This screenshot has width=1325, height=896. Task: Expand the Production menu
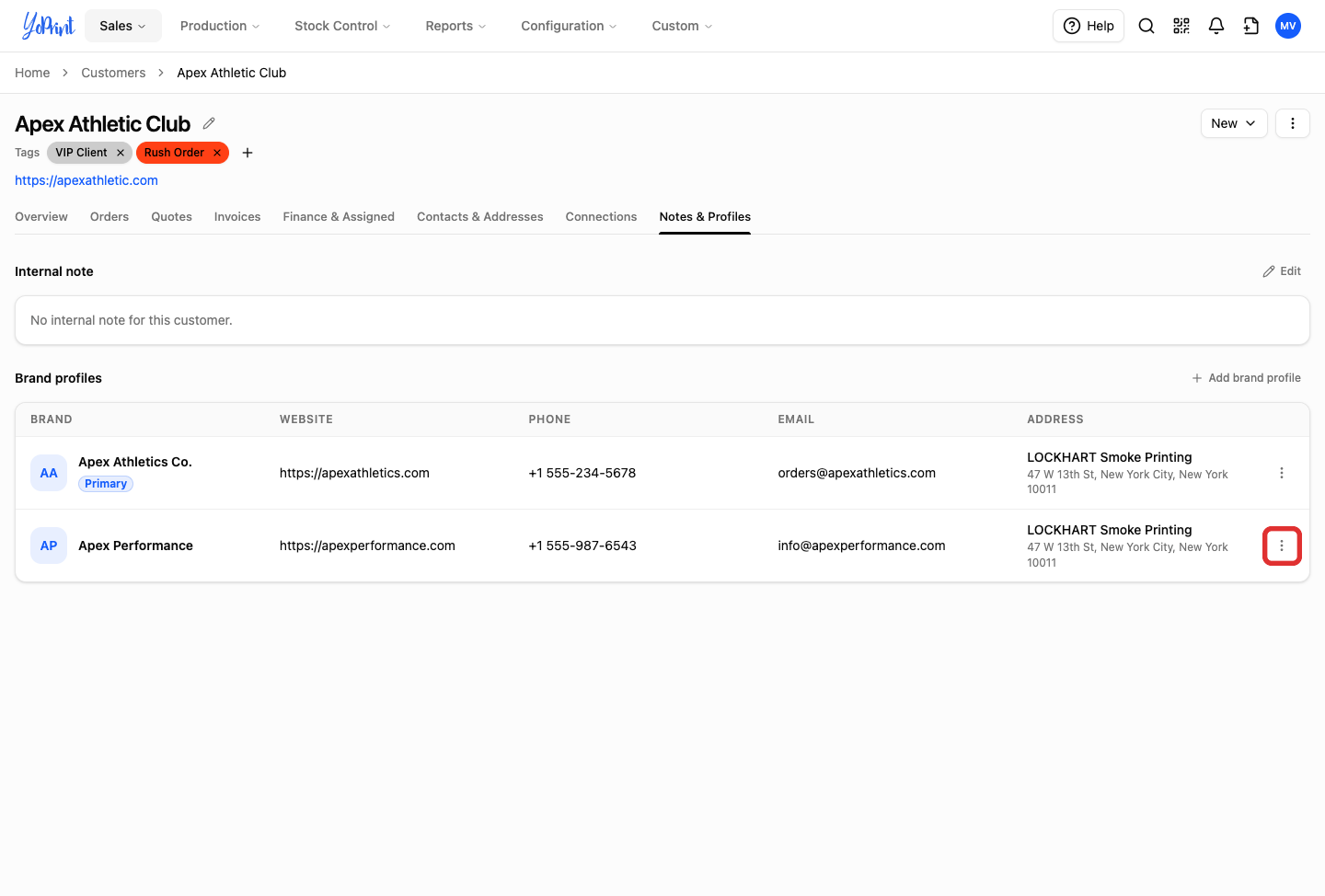220,26
